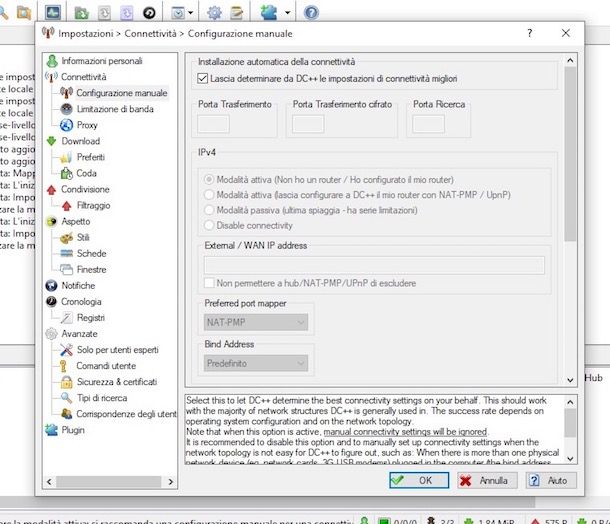Select Condivisione settings category

(x=85, y=189)
